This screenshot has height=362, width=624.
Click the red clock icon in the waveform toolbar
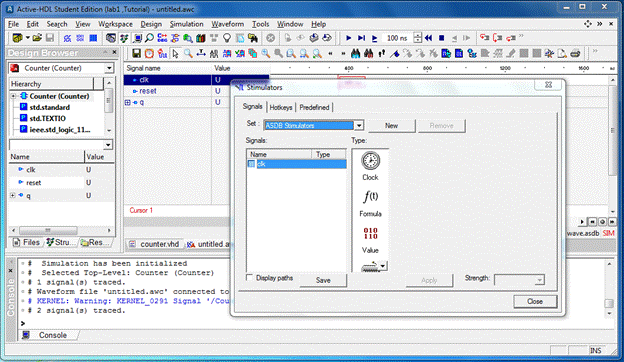[x=149, y=53]
